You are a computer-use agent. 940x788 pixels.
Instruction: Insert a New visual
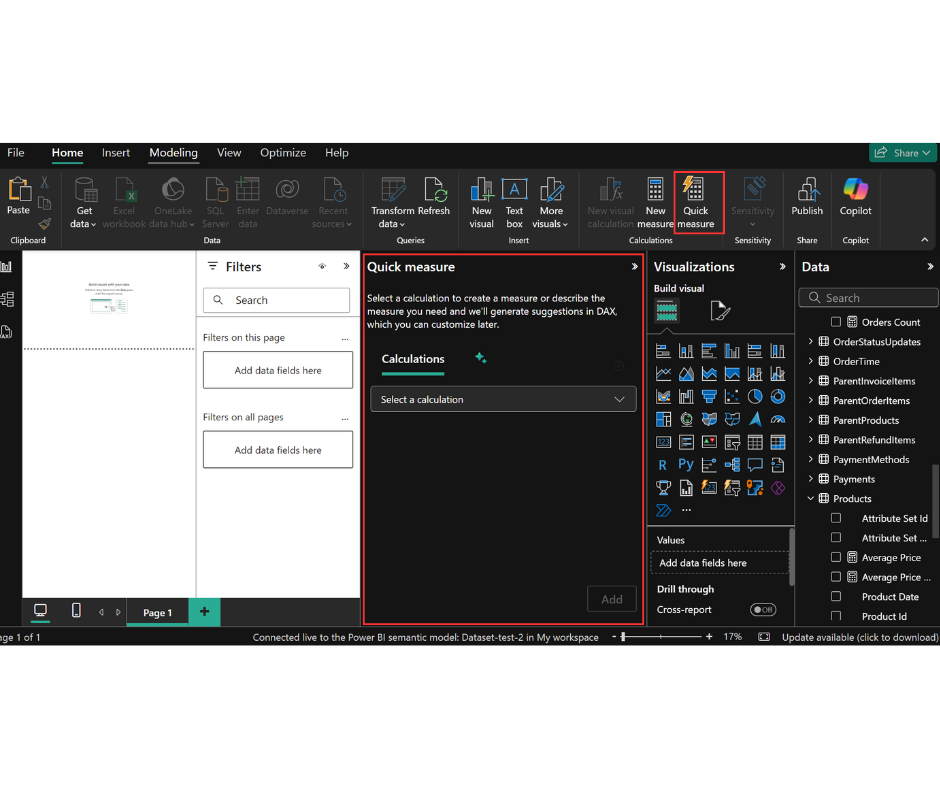481,203
